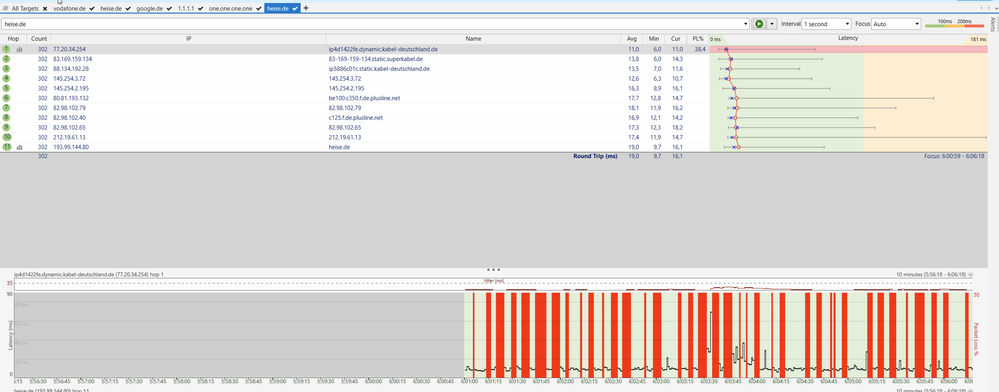The image size is (999, 392).
Task: Click the 181 ms latency scale maximum
Action: click(977, 40)
